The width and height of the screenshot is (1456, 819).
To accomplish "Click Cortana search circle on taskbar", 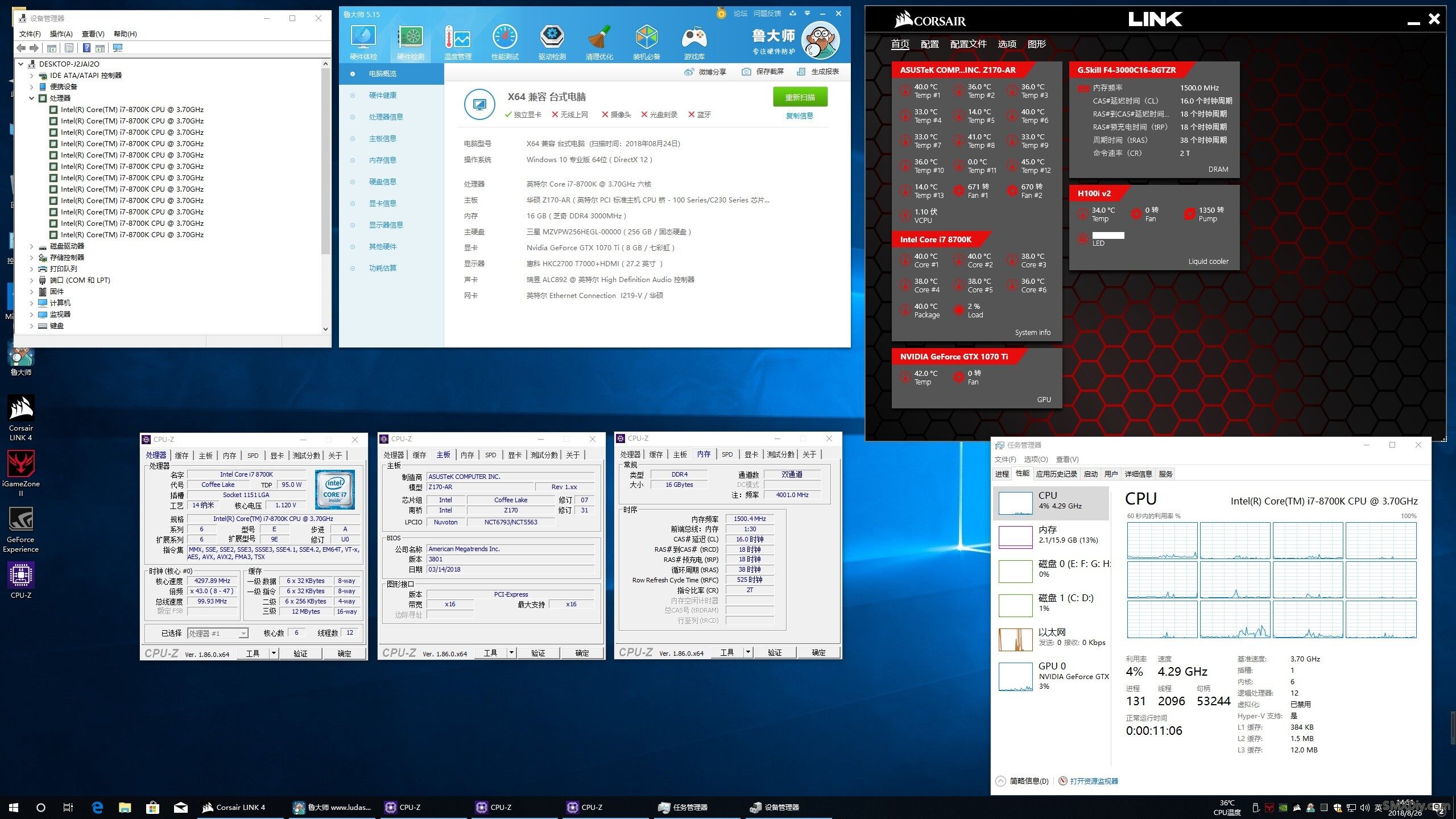I will click(40, 807).
